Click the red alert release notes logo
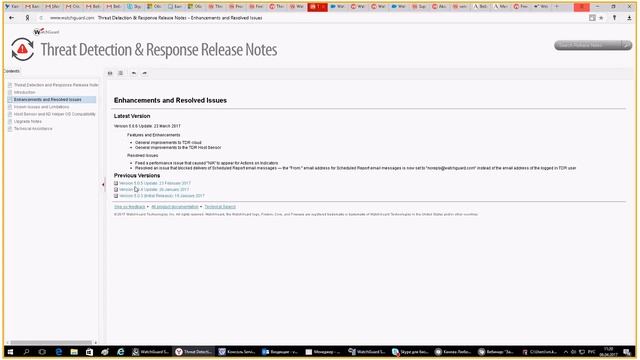640x360 pixels. [22, 49]
